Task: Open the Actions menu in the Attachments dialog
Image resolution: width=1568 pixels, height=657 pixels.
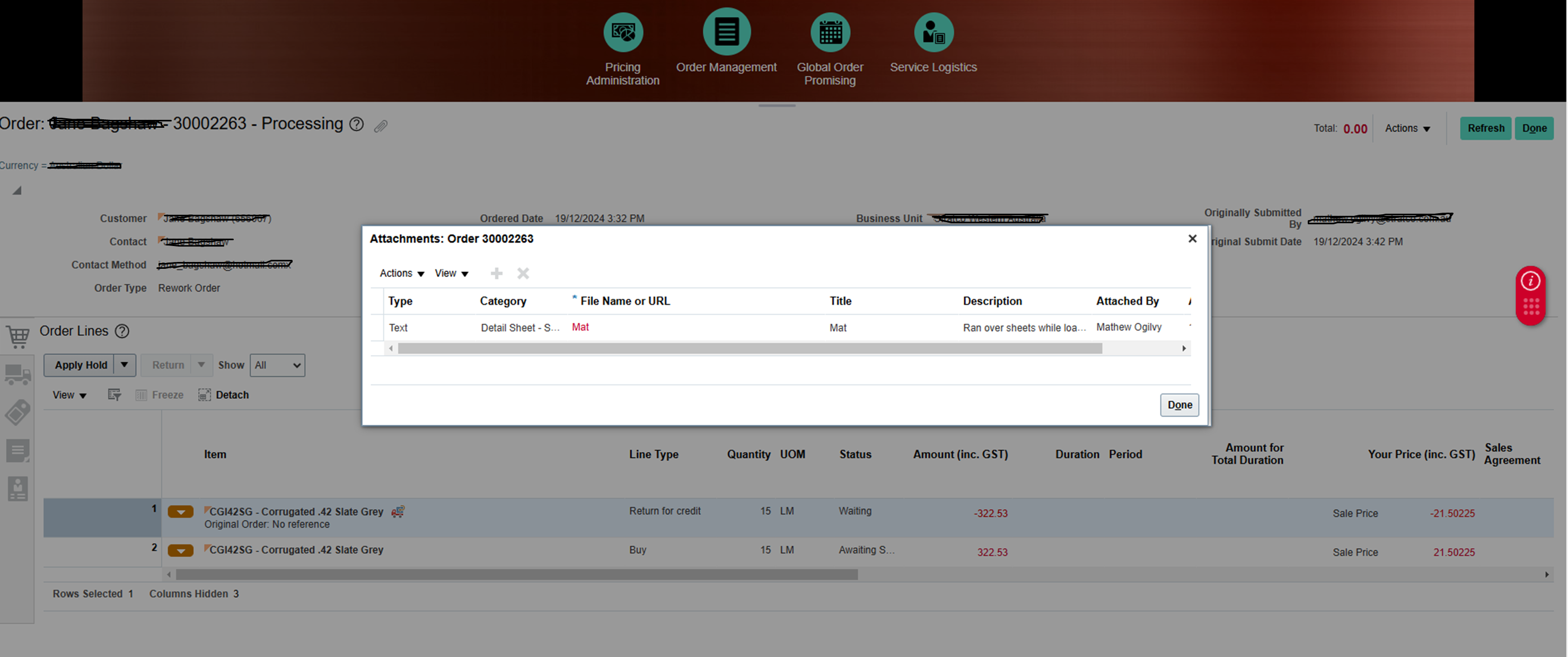Action: 401,273
